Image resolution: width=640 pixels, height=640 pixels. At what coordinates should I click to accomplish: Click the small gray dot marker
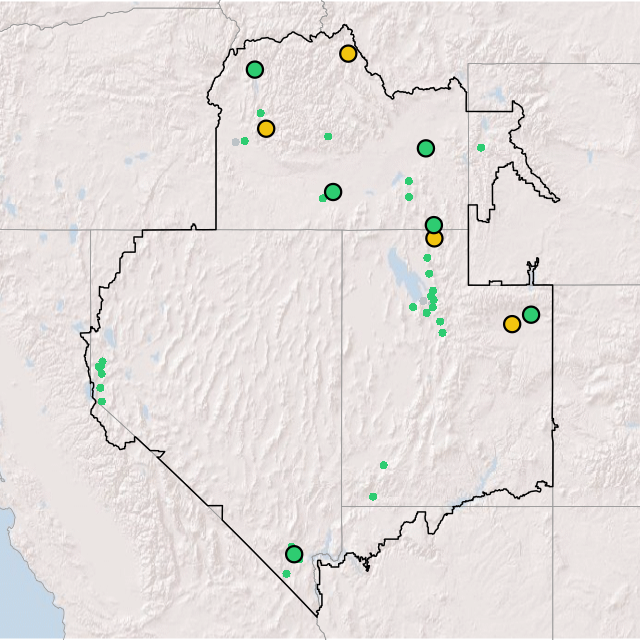[x=236, y=142]
